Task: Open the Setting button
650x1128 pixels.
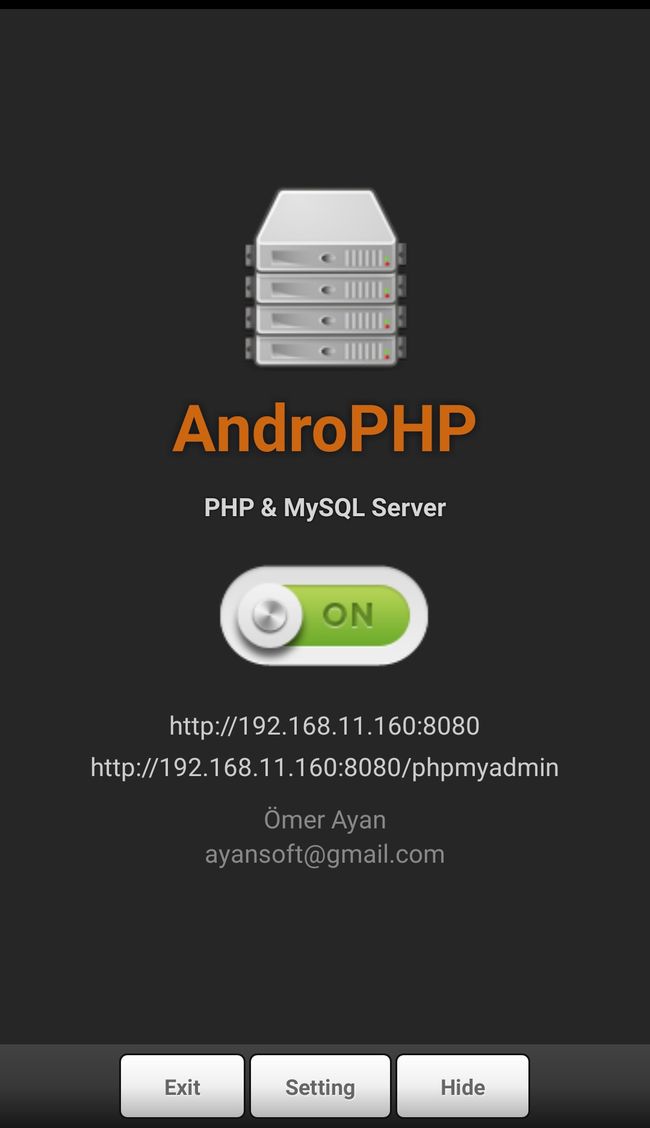Action: (320, 1086)
